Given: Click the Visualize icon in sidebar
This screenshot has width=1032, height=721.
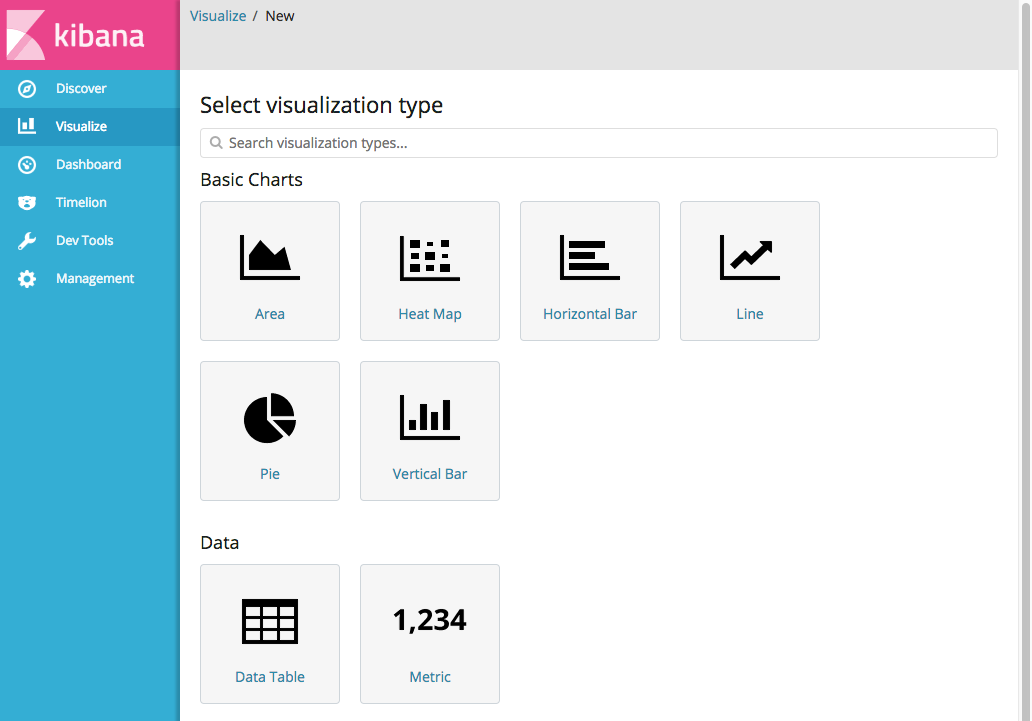Looking at the screenshot, I should (28, 126).
